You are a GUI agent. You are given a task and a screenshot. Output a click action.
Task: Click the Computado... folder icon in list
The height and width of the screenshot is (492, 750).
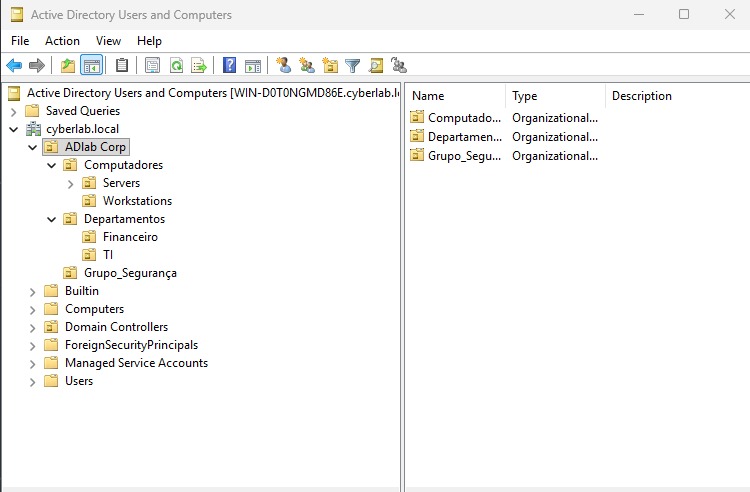click(x=417, y=117)
